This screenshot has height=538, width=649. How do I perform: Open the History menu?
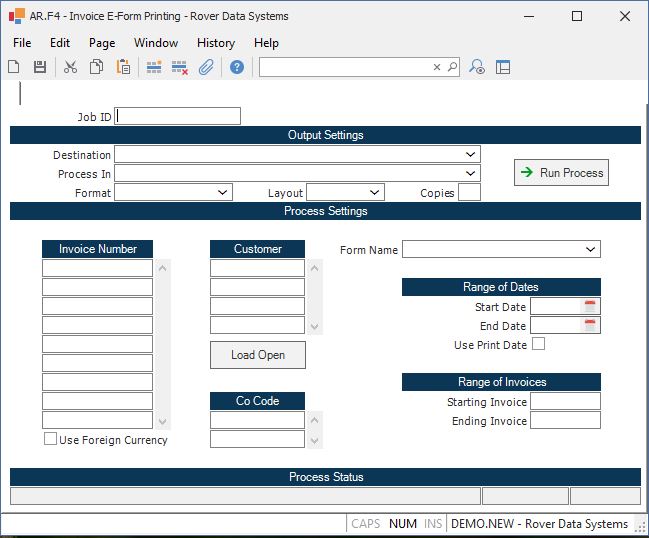click(215, 43)
